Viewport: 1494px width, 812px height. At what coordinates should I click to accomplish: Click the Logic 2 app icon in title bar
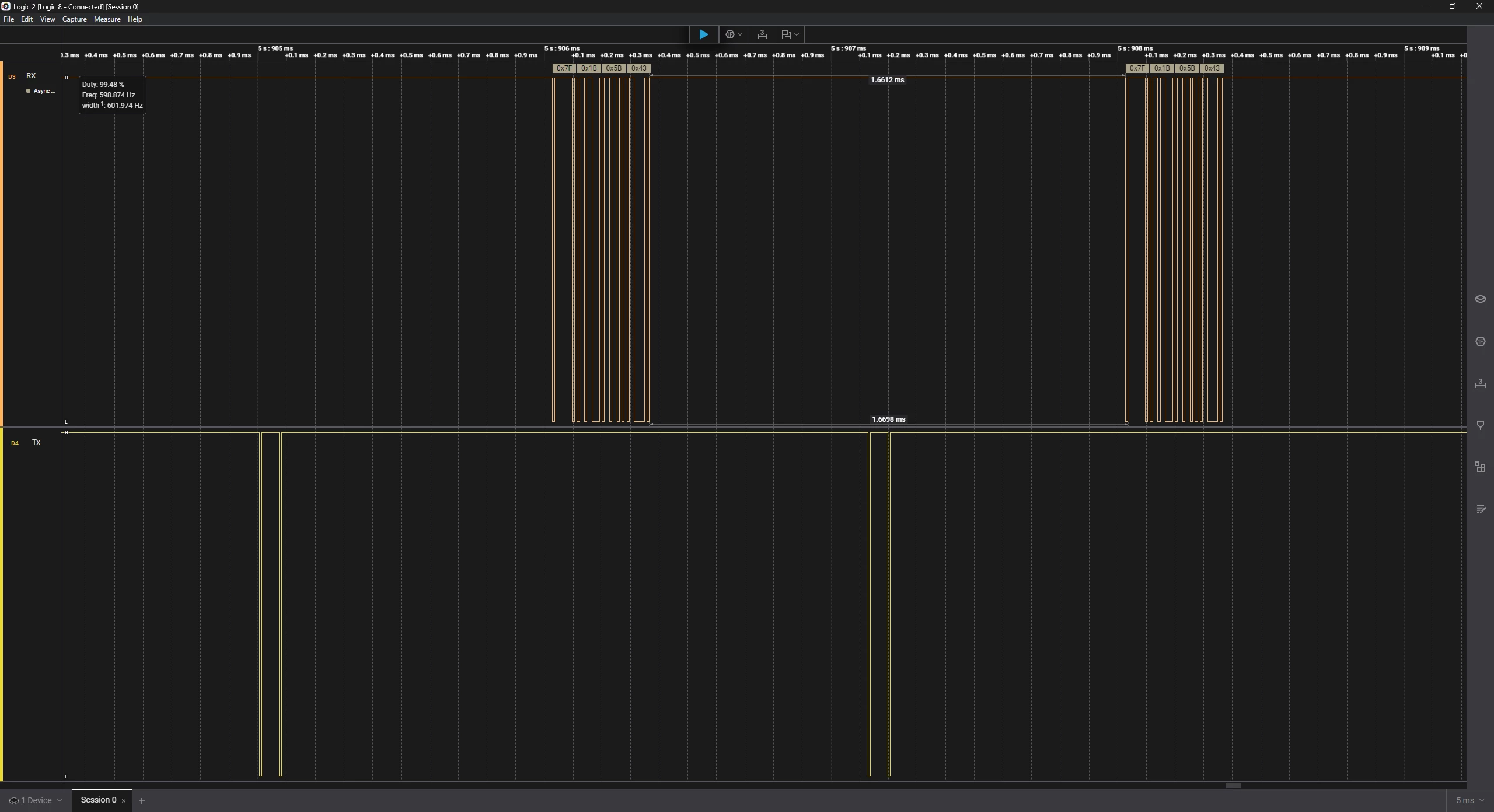tap(6, 6)
